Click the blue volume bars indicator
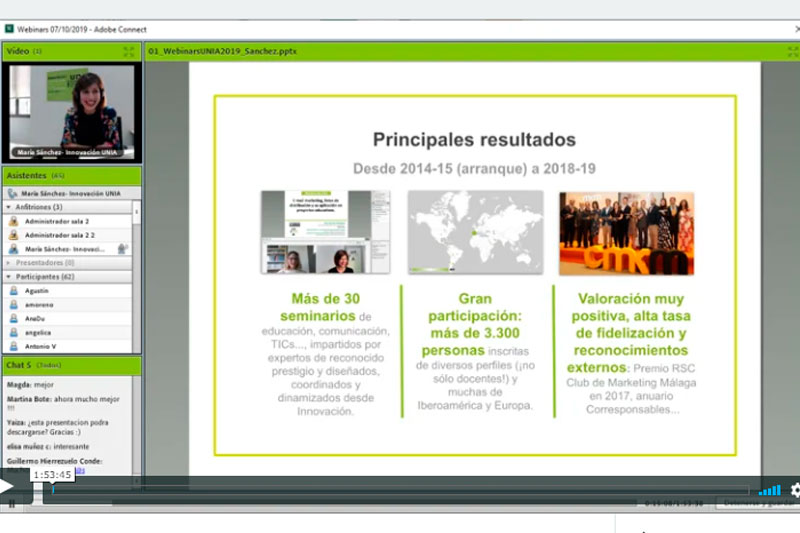800x533 pixels. coord(769,490)
